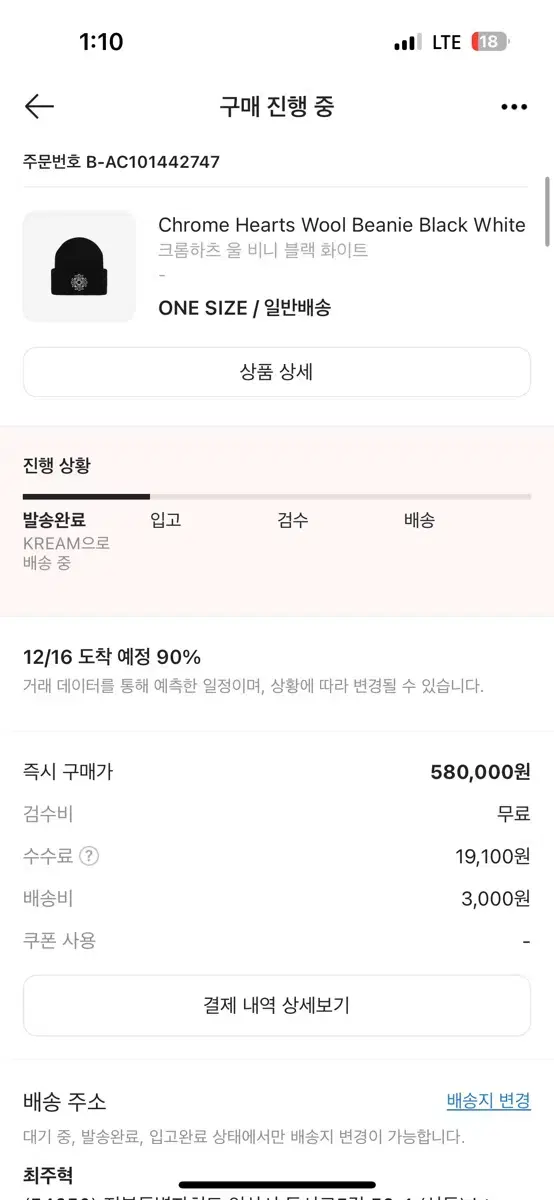Tap the 12/16 도착 예정 estimate text
This screenshot has width=554, height=1200.
pyautogui.click(x=112, y=657)
